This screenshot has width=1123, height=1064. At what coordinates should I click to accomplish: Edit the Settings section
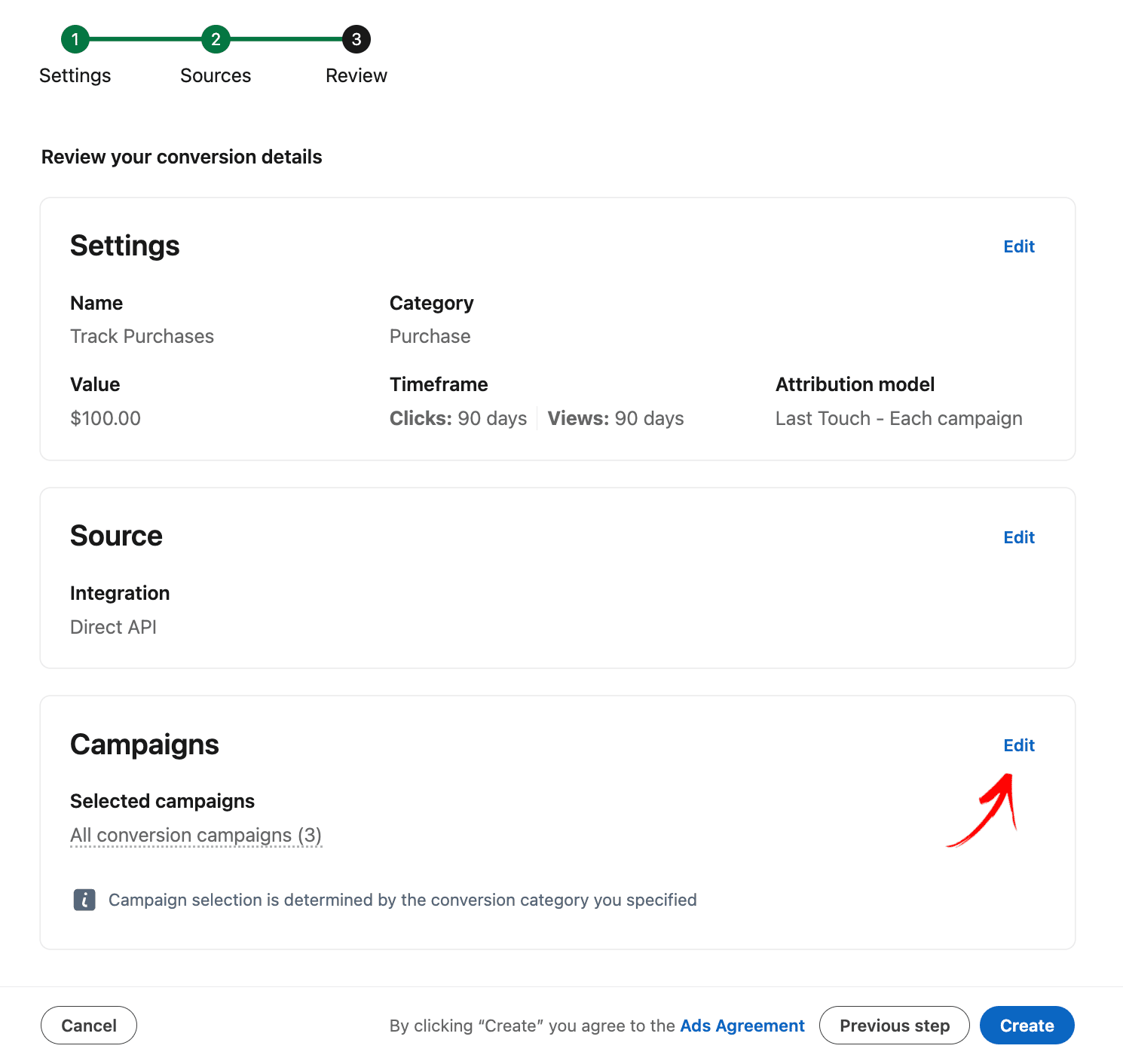[1019, 246]
